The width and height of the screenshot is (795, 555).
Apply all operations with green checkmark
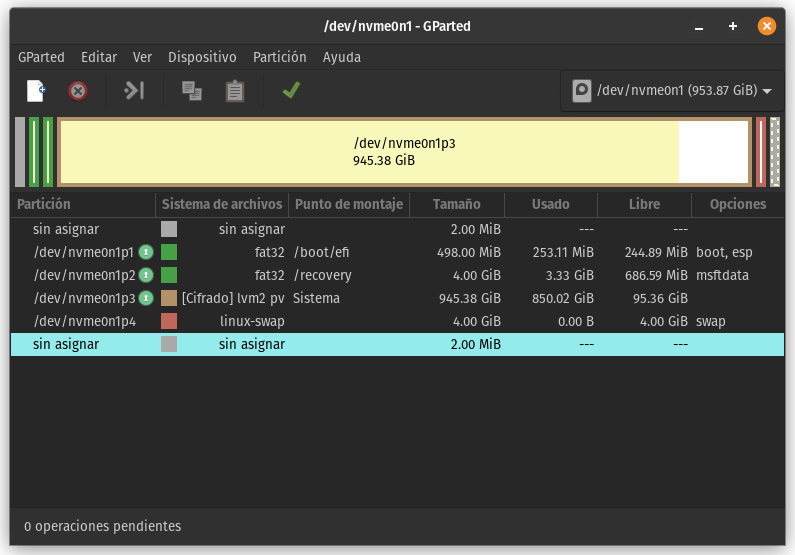(292, 90)
